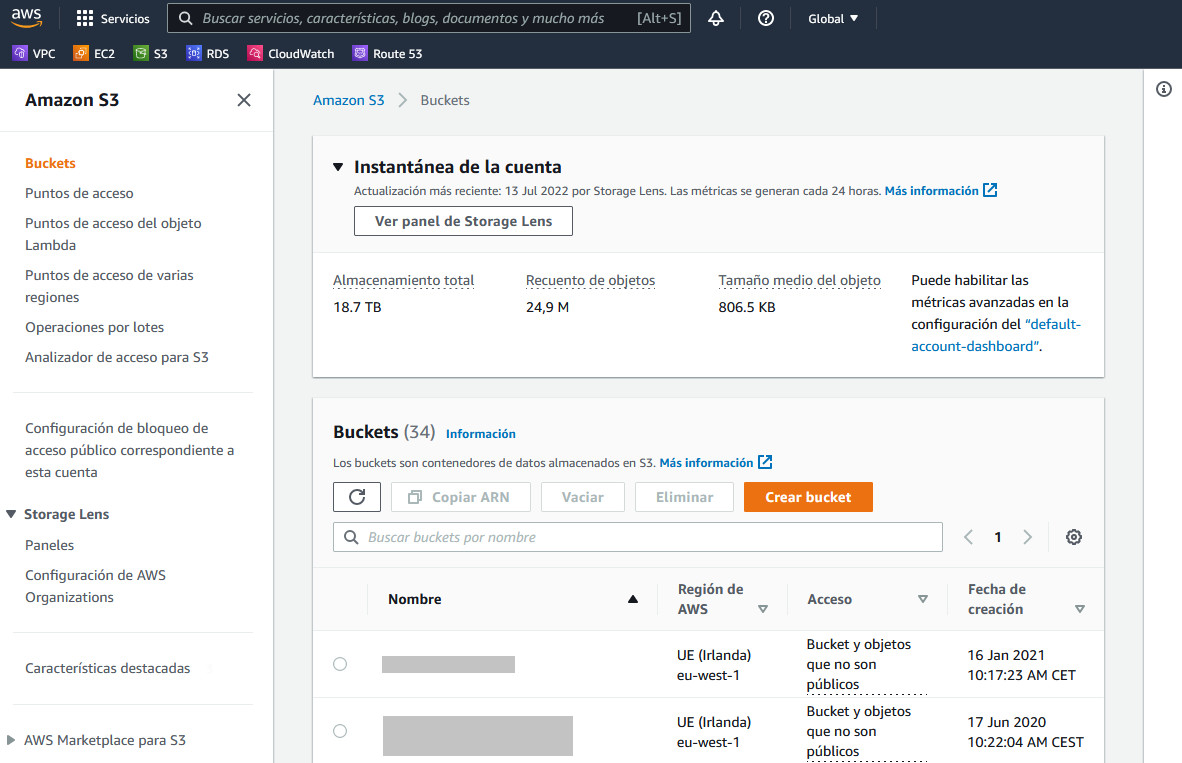Click the Recuento de objetos metric label
1182x763 pixels.
(590, 280)
